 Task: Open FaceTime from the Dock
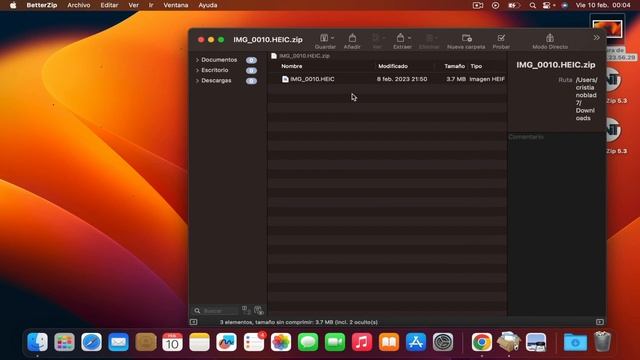(x=335, y=342)
